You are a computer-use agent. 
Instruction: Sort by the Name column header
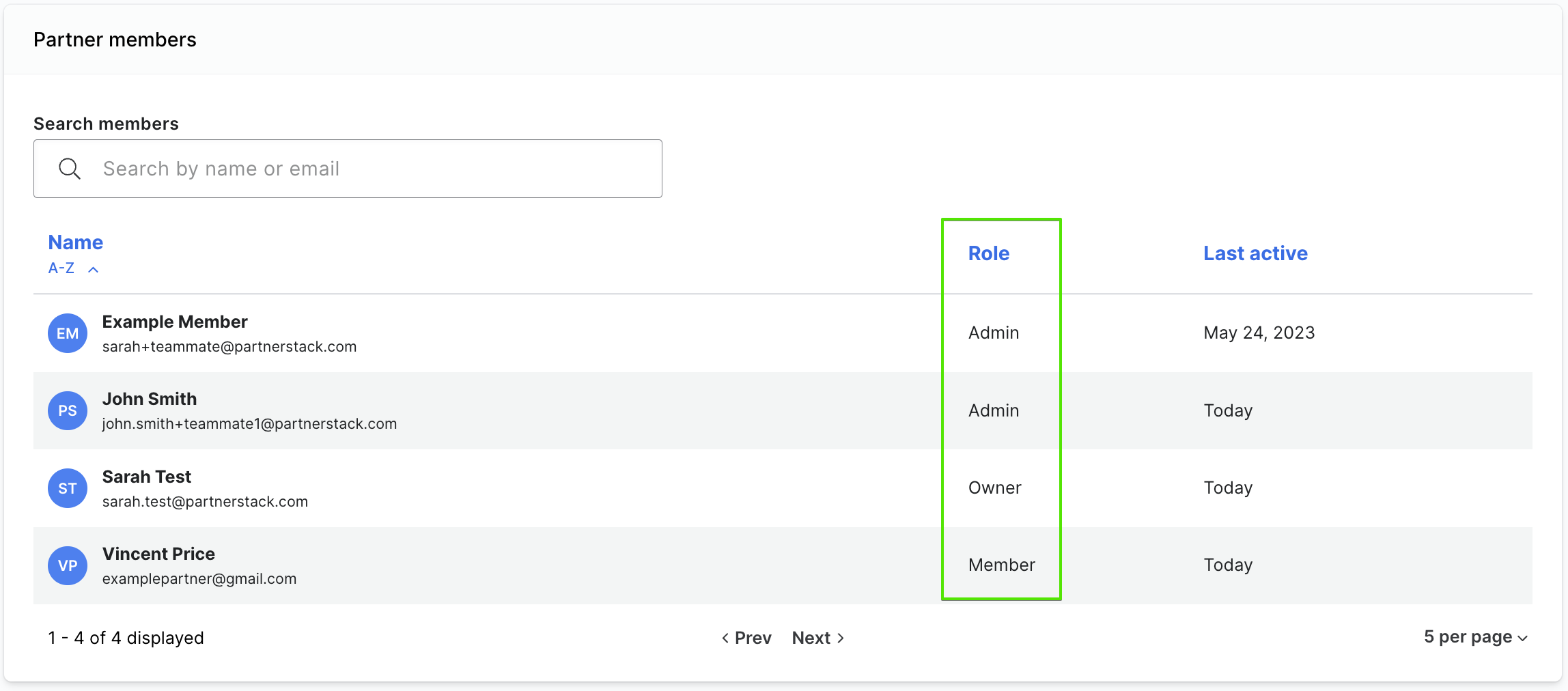pos(76,242)
